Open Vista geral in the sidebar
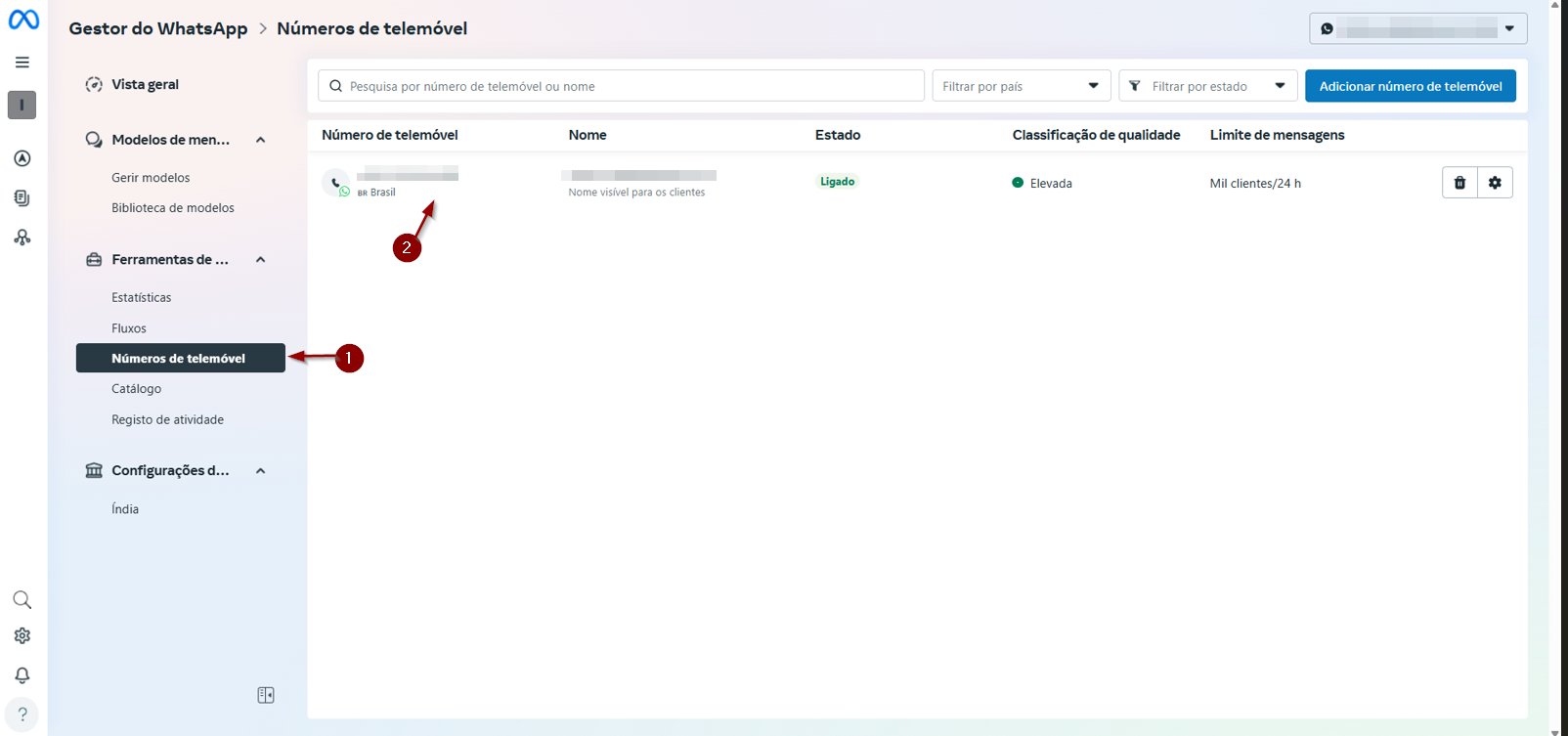Image resolution: width=1568 pixels, height=736 pixels. tap(145, 85)
